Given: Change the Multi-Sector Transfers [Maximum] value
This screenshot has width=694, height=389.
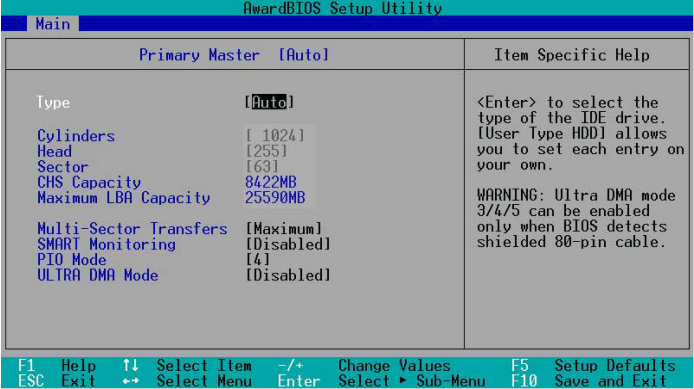Looking at the screenshot, I should [284, 229].
